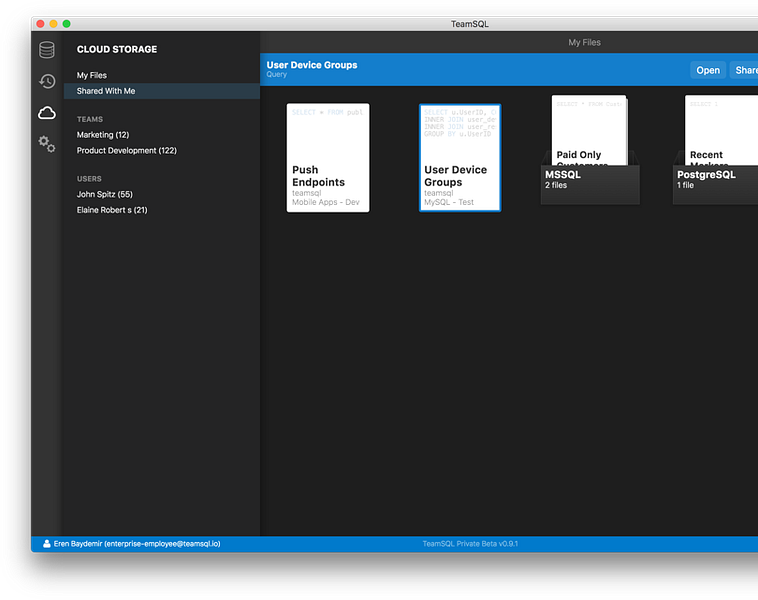Open the query history clock icon
Screen dimensions: 758x600
(47, 81)
